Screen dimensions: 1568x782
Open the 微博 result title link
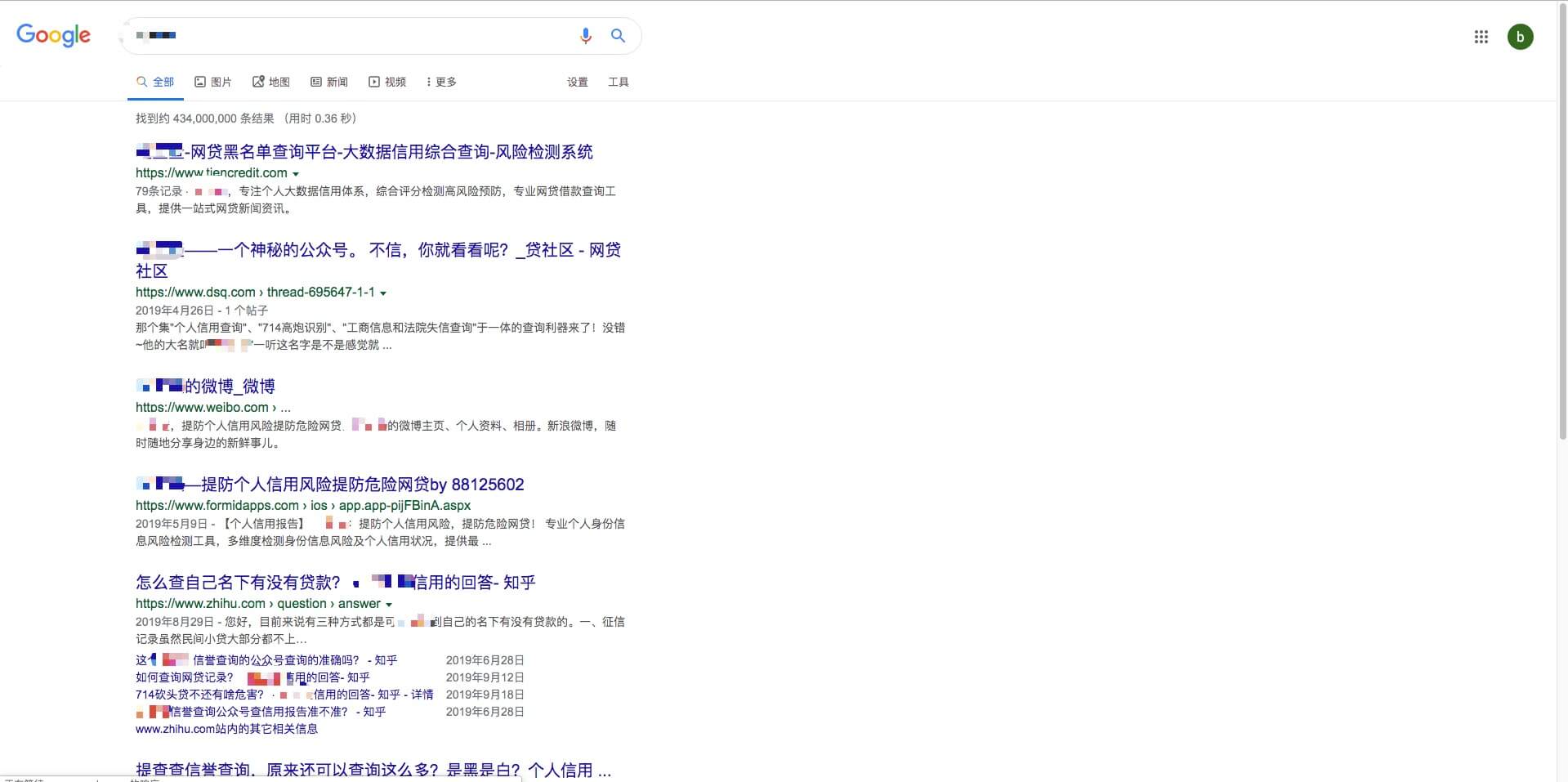point(229,387)
